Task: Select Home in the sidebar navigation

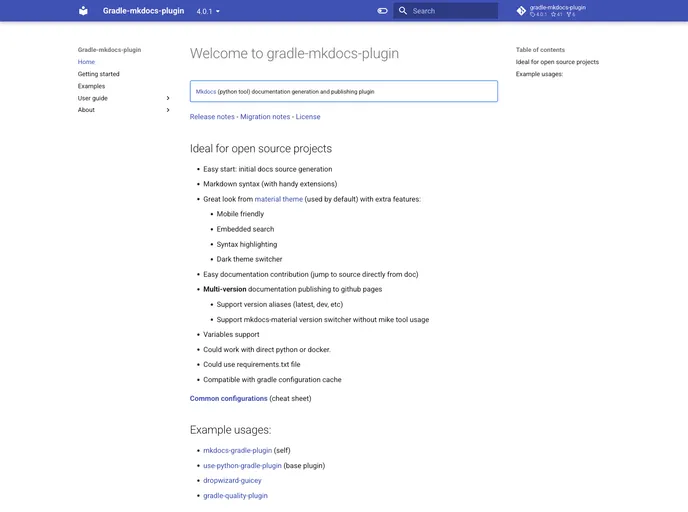Action: pos(86,62)
